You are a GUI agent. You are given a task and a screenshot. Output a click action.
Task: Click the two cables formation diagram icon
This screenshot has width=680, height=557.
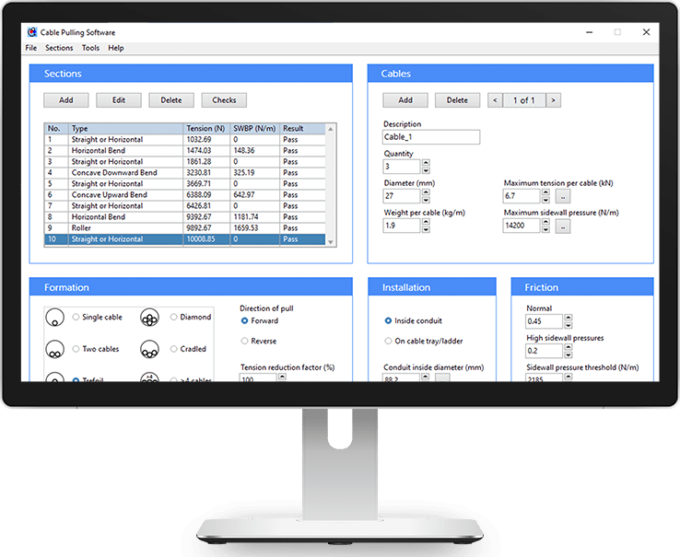tap(54, 350)
